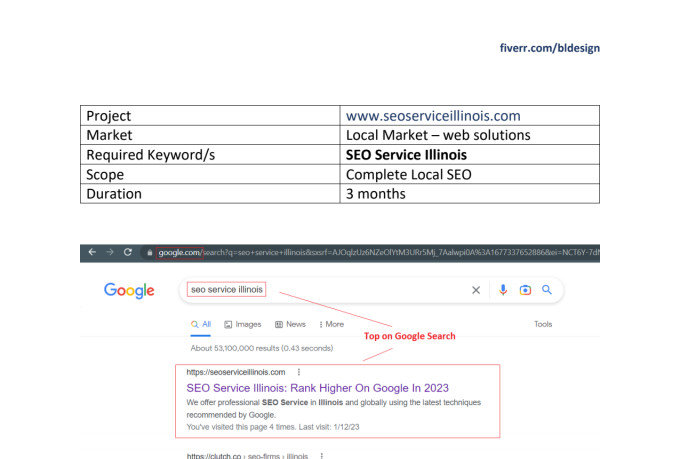Click the 'Complete Local SEO' cell
The image size is (680, 459).
[470, 174]
